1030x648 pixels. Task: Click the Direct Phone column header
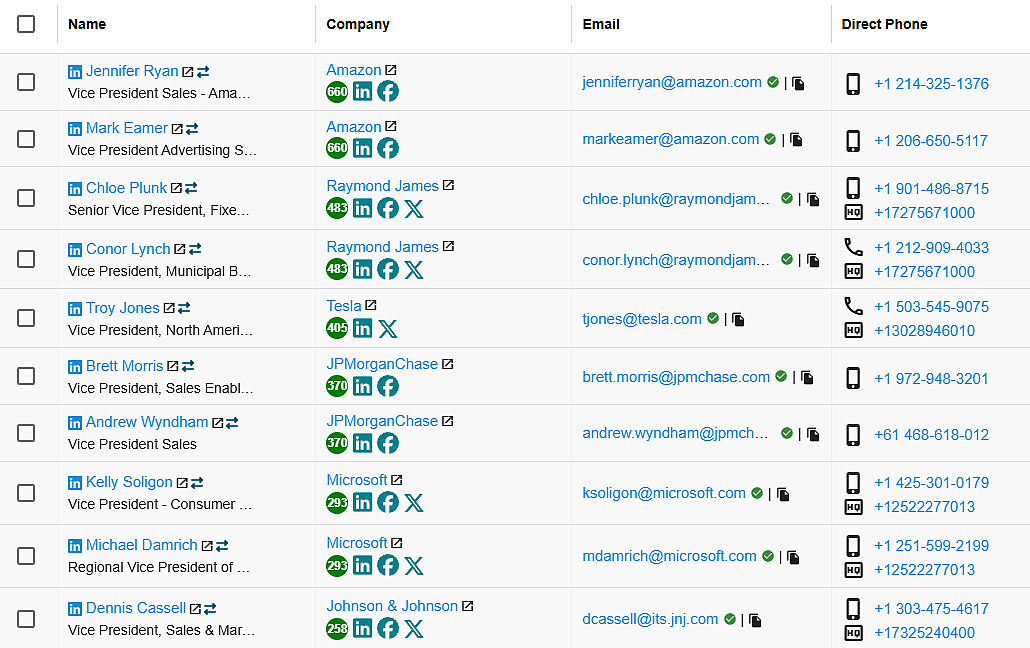pos(884,24)
